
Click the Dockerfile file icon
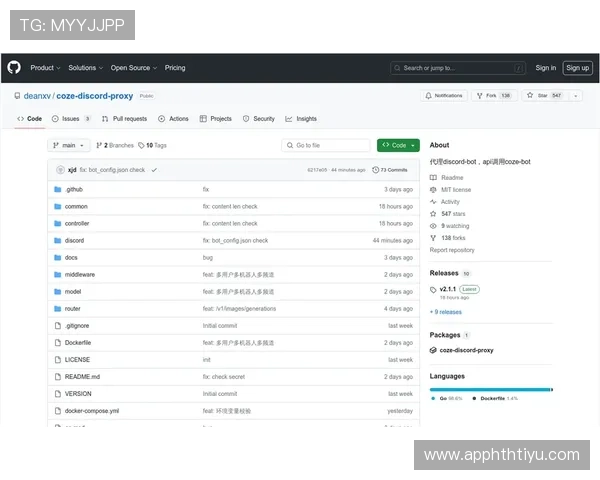pos(57,342)
